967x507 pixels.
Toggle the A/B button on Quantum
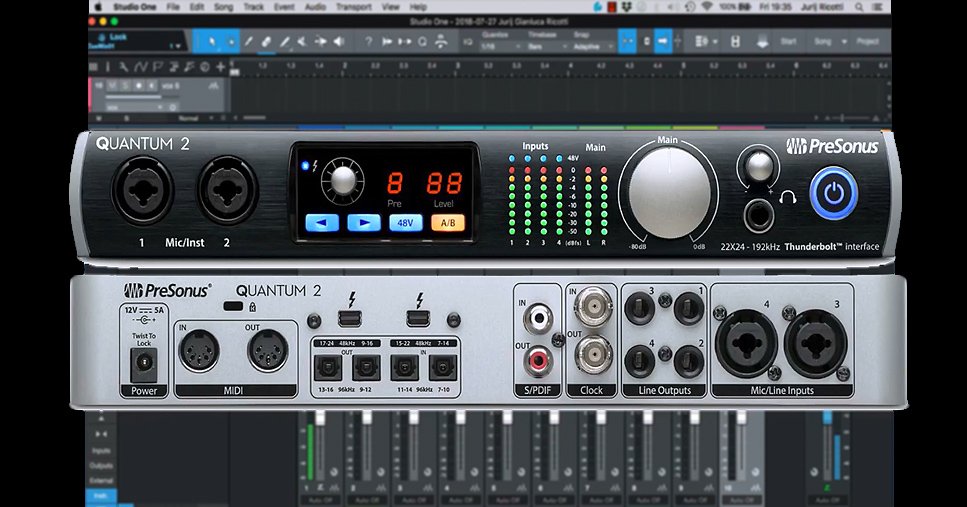451,222
